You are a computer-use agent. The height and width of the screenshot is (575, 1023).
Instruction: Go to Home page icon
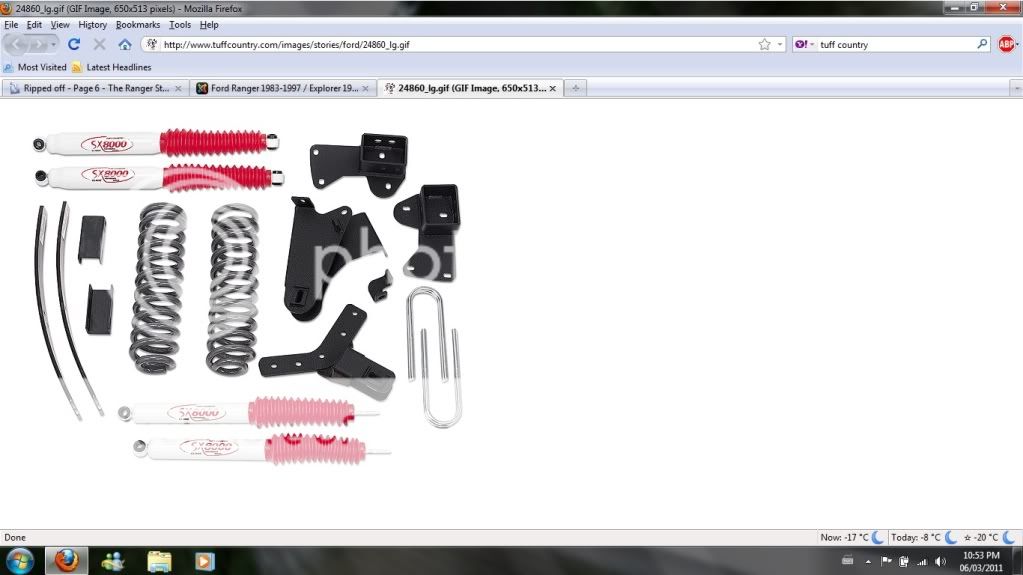click(125, 45)
